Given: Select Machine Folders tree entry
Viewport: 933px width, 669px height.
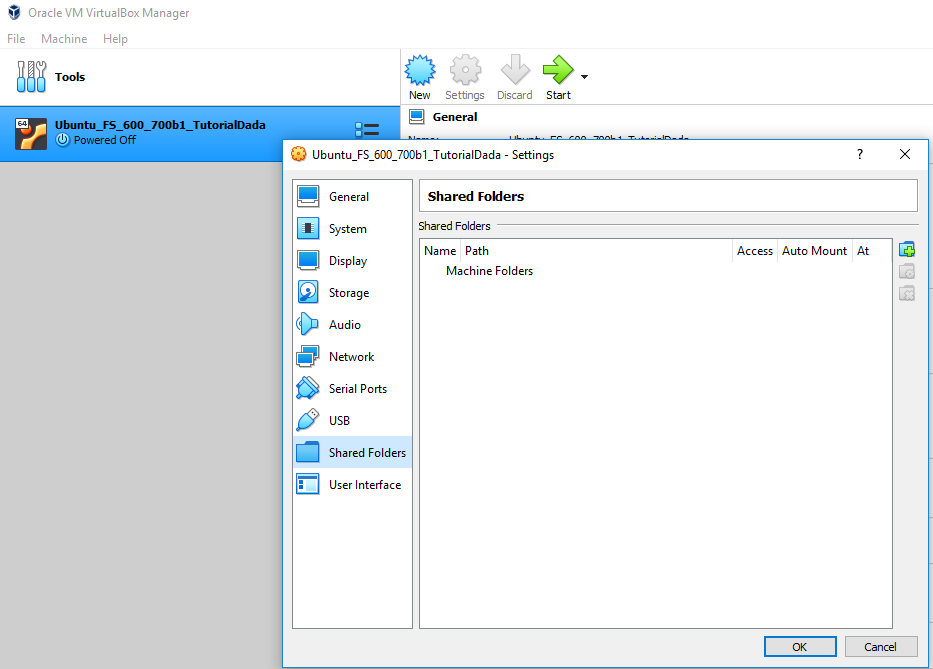Looking at the screenshot, I should [489, 271].
